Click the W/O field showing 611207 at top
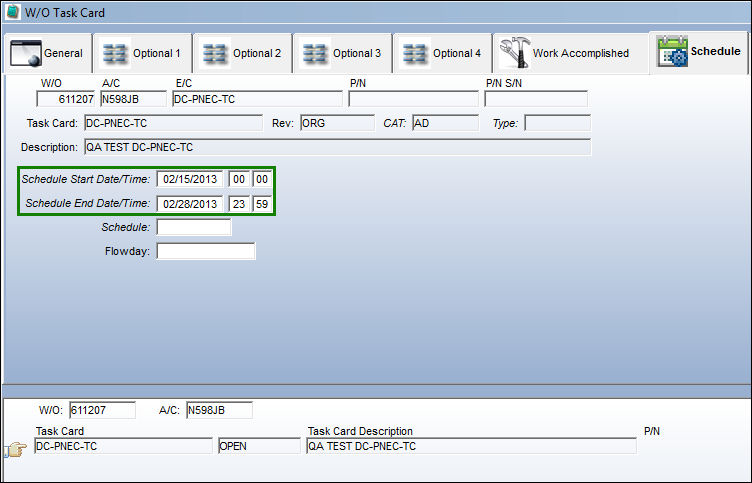The height and width of the screenshot is (483, 752). point(66,99)
